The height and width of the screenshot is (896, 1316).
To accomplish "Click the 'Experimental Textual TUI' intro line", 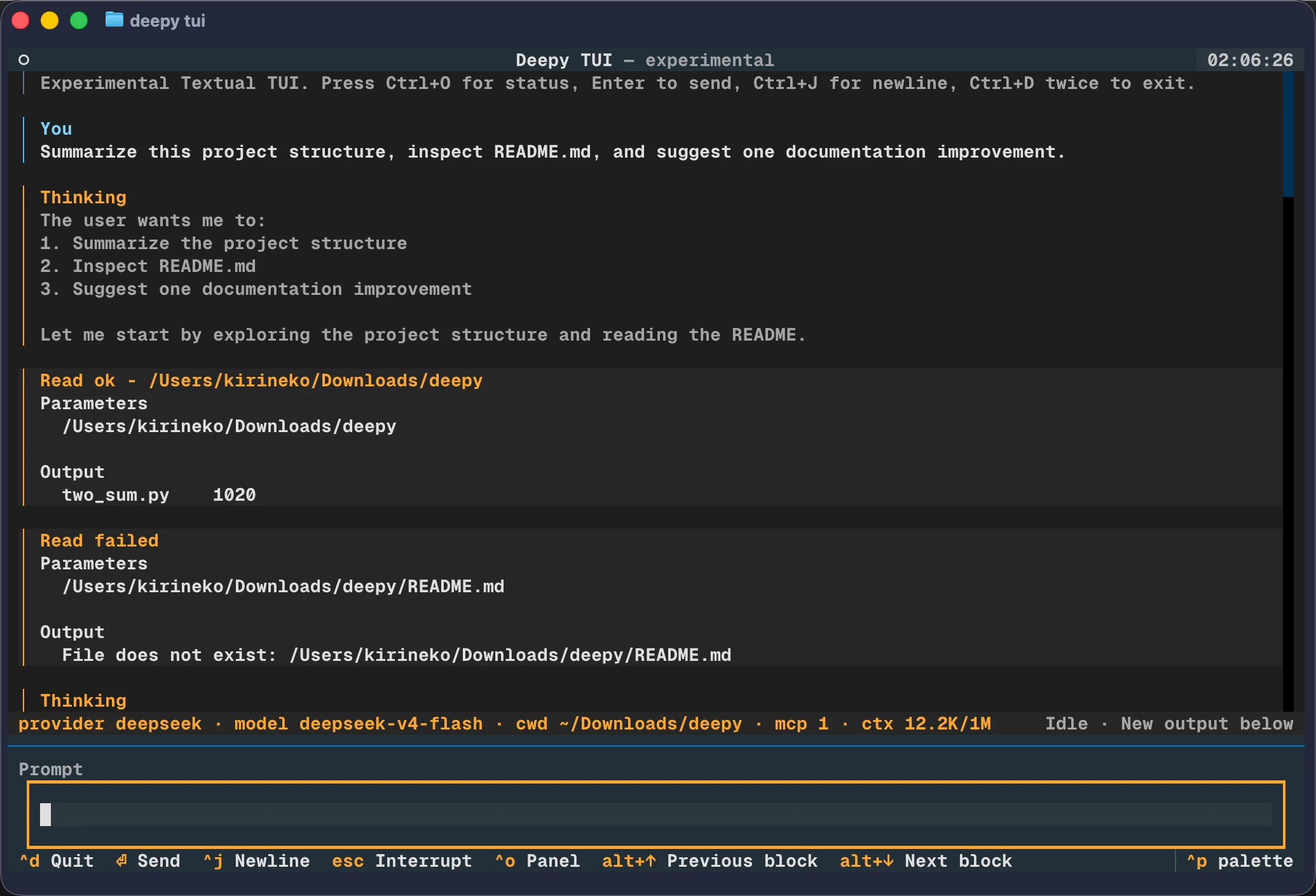I will [617, 83].
